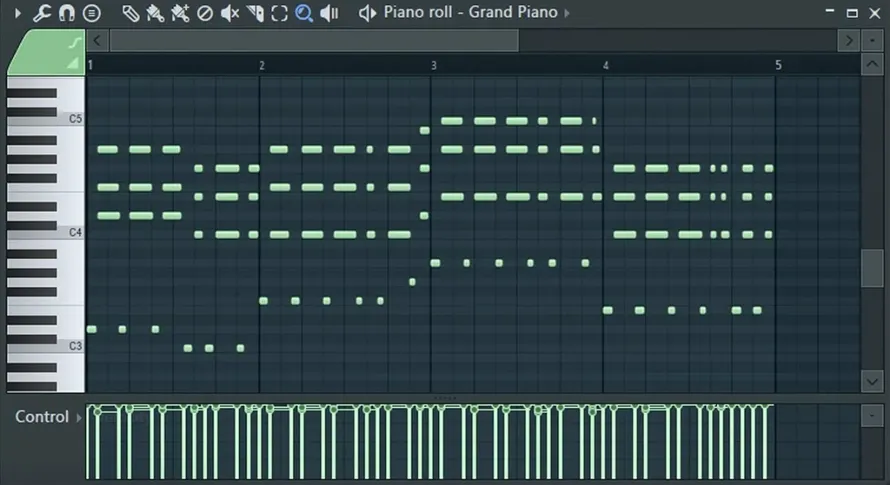Click the C5 piano key
This screenshot has width=890, height=485.
[45, 119]
